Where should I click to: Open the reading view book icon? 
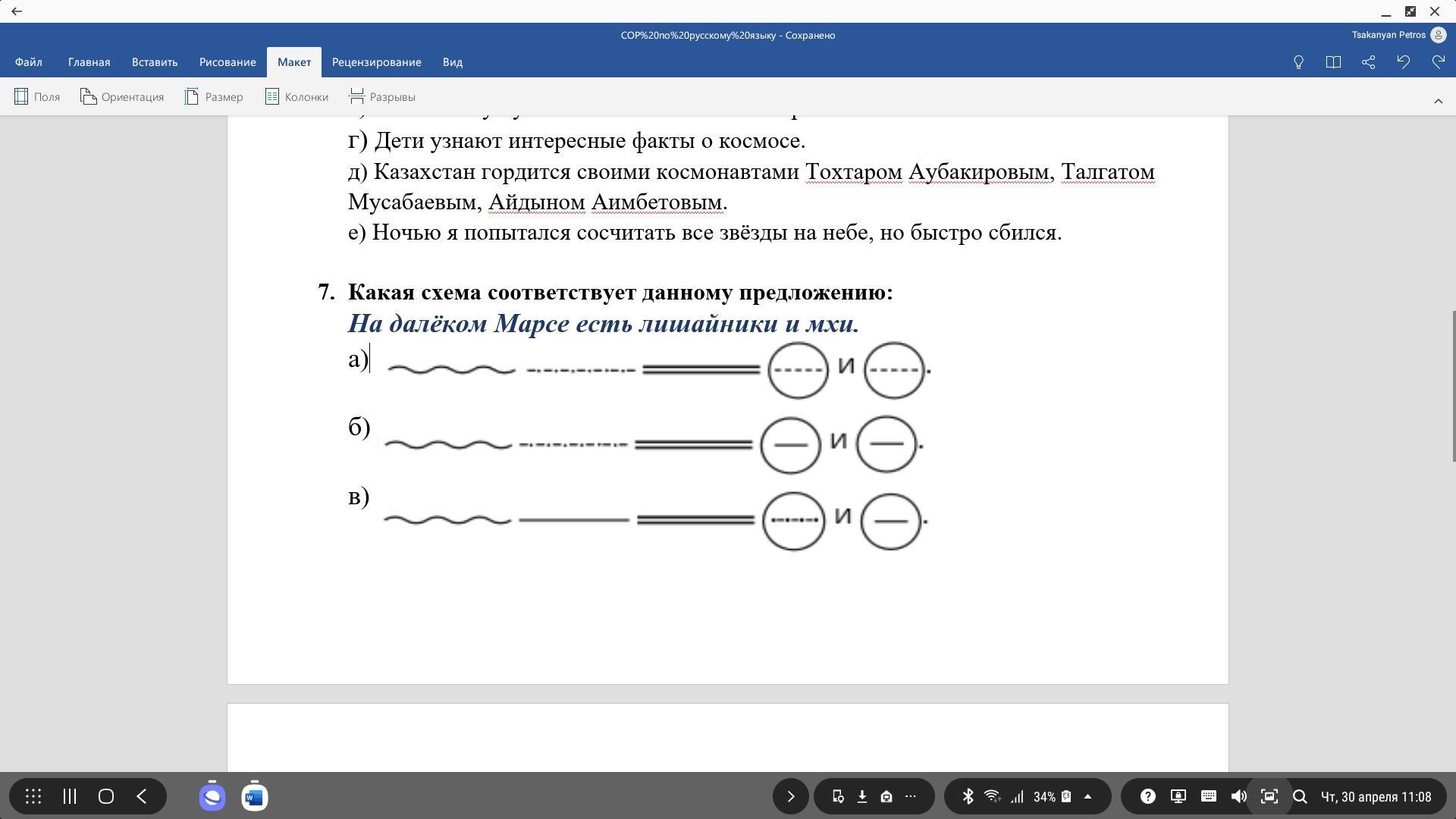(1333, 62)
